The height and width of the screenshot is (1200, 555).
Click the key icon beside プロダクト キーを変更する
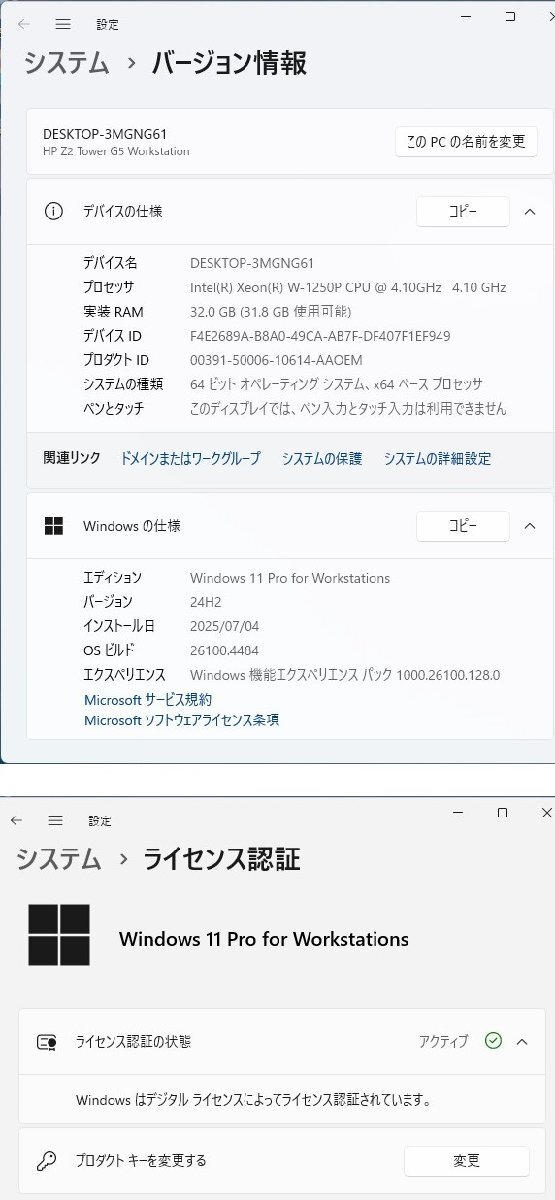[x=46, y=1161]
